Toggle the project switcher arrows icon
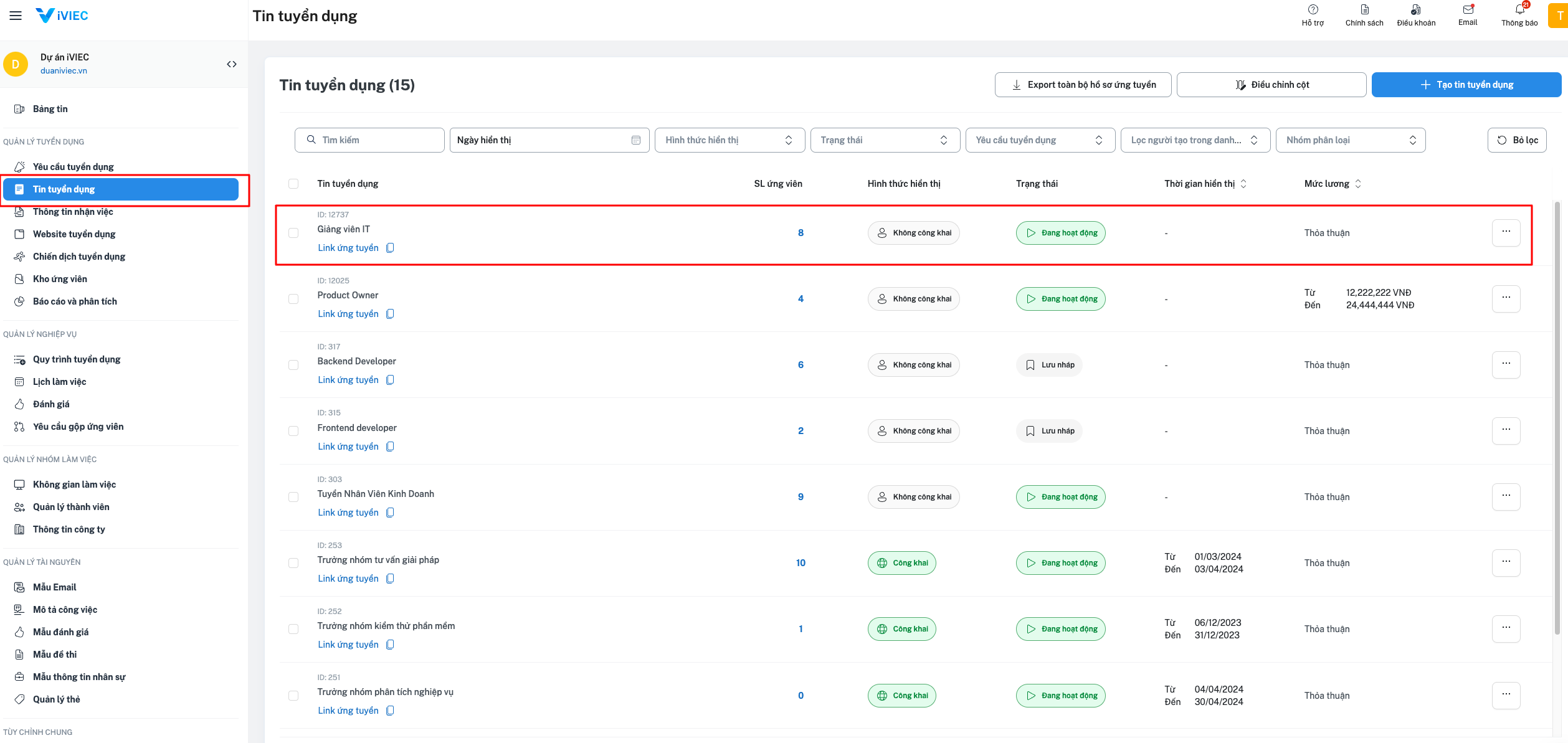This screenshot has width=1568, height=743. click(232, 64)
